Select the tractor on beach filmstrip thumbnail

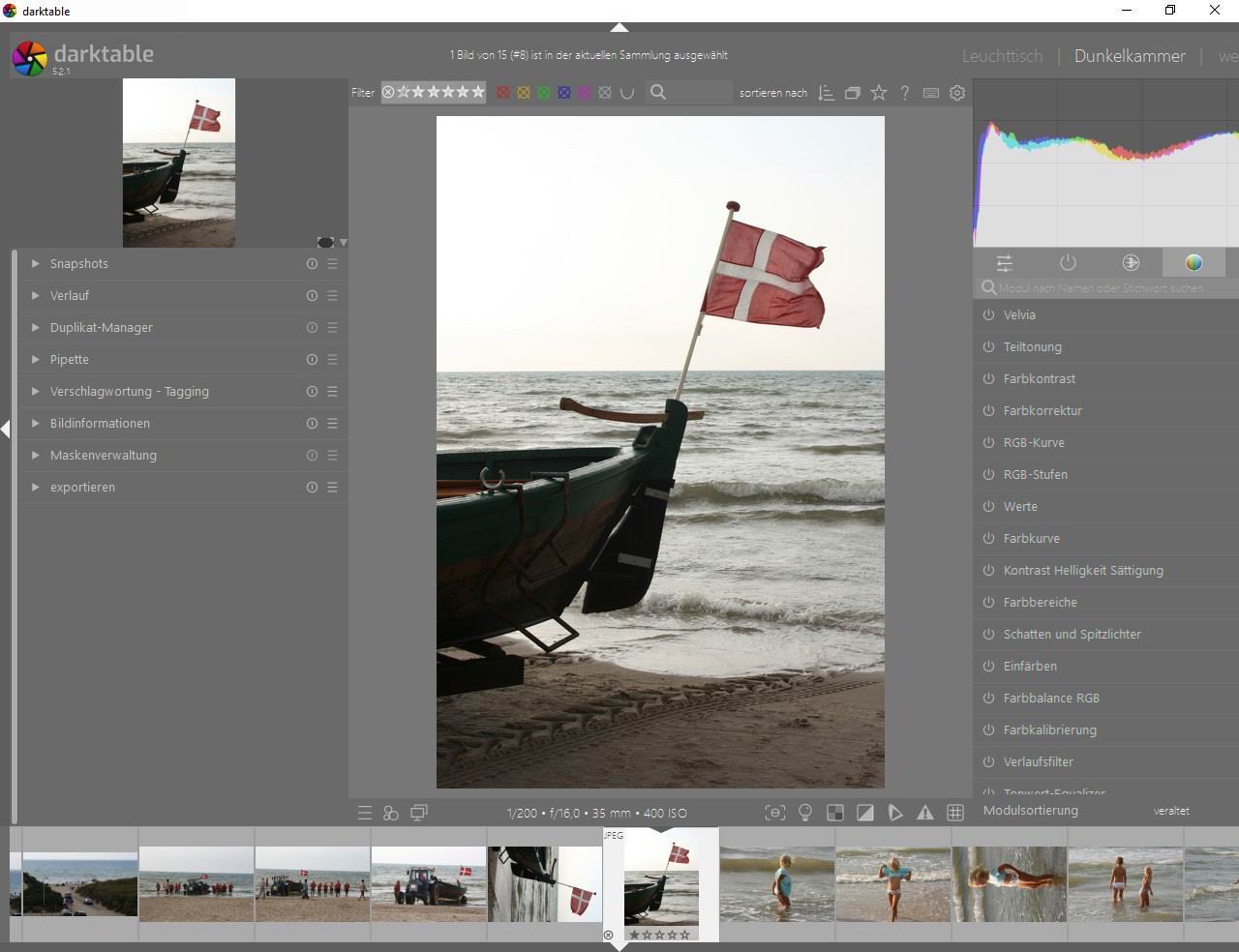point(428,883)
